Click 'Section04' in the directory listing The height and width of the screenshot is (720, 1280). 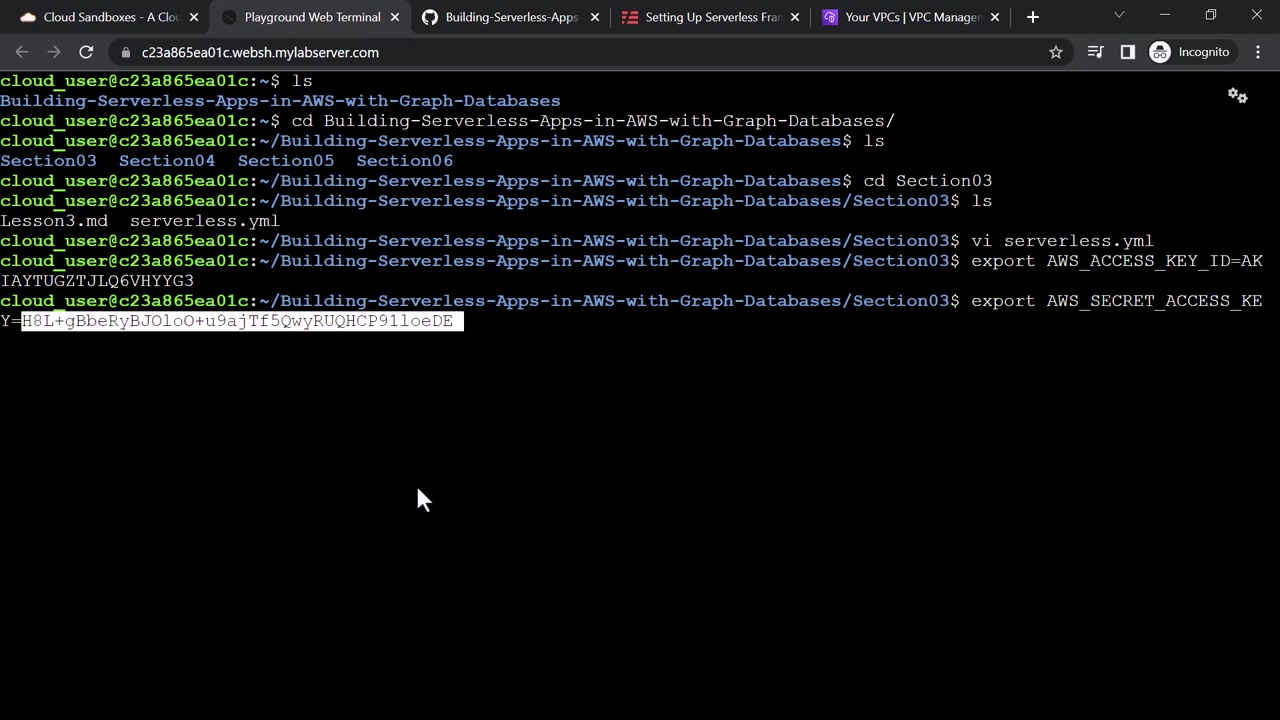click(167, 161)
